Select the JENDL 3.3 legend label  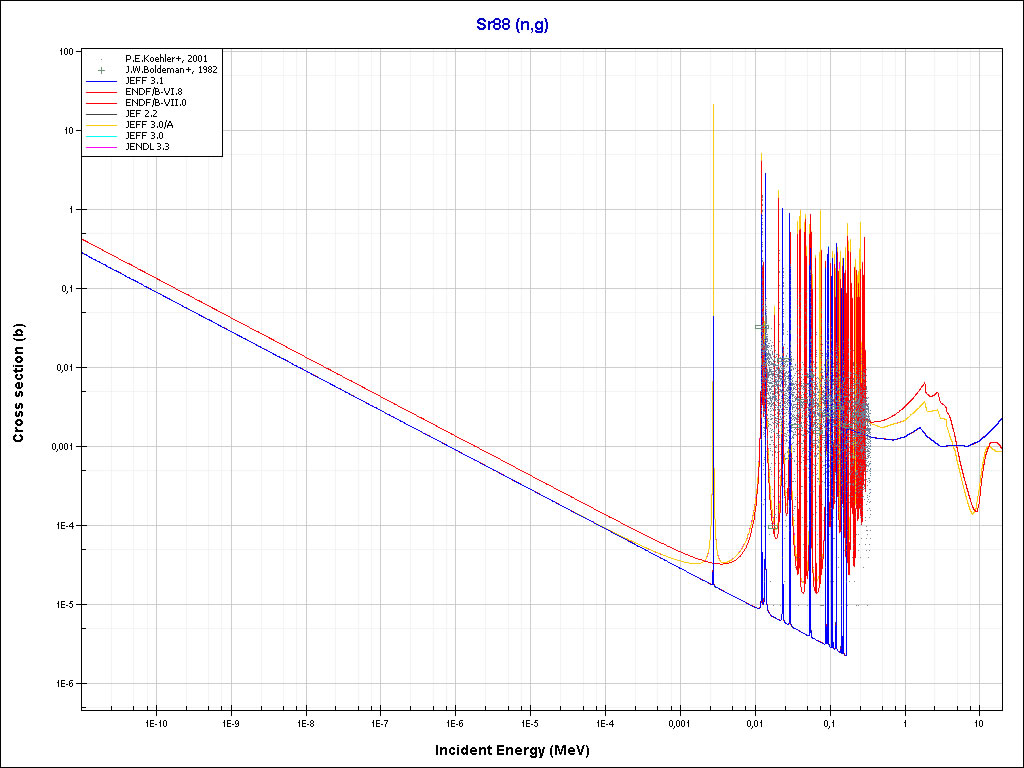point(148,147)
